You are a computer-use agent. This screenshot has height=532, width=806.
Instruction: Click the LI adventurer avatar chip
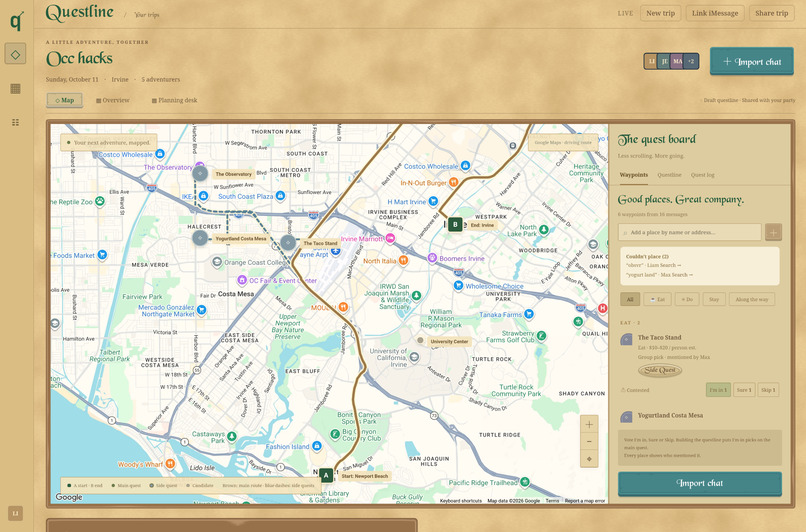651,61
